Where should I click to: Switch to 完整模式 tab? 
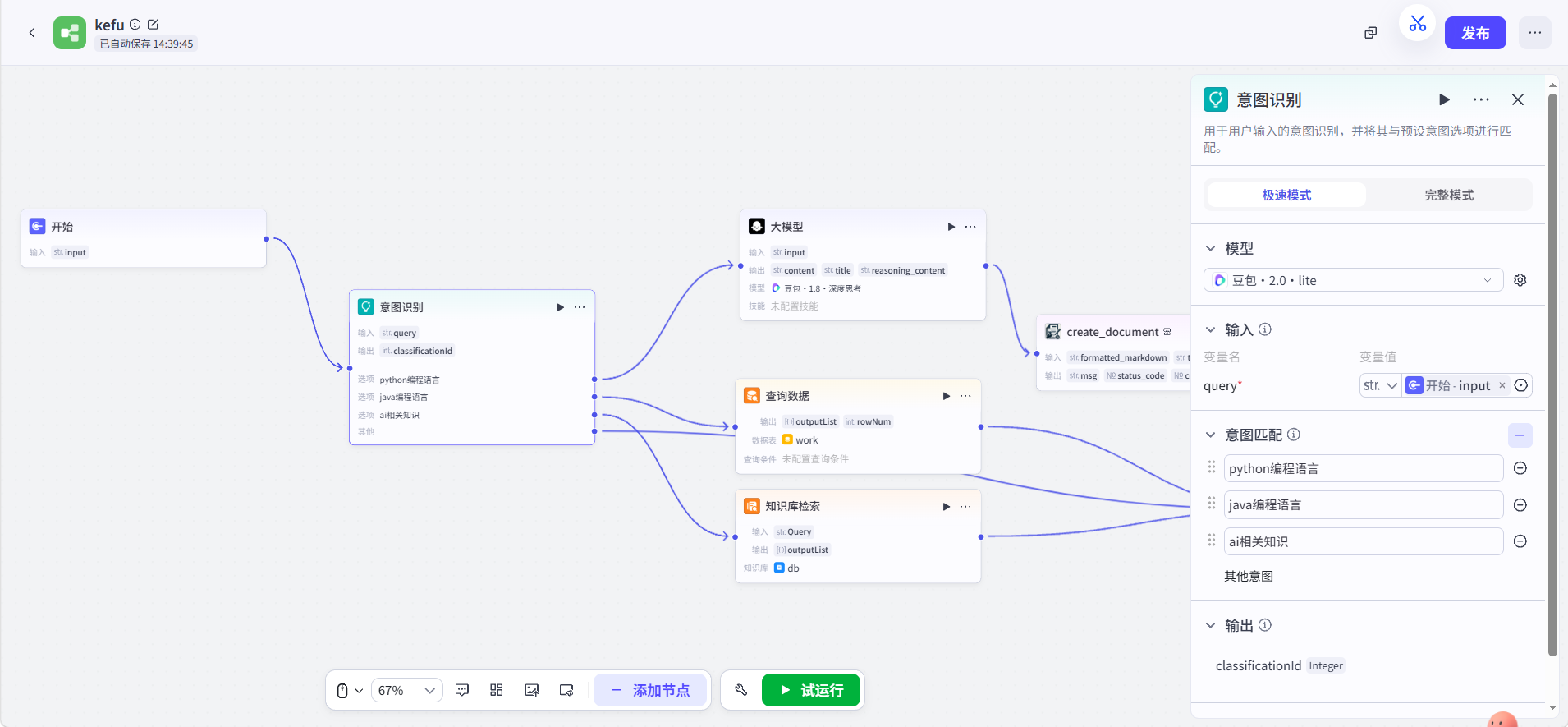pos(1449,195)
